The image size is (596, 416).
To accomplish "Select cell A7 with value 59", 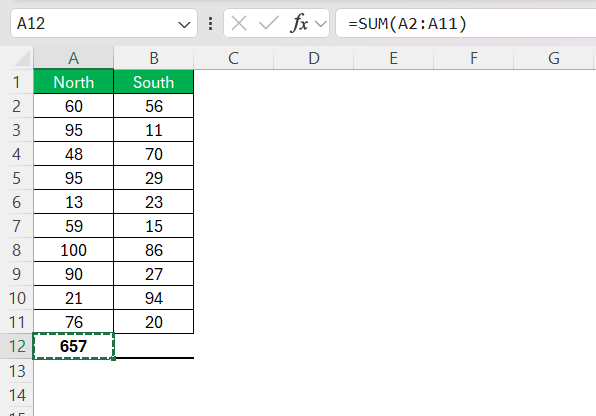I will pyautogui.click(x=73, y=226).
